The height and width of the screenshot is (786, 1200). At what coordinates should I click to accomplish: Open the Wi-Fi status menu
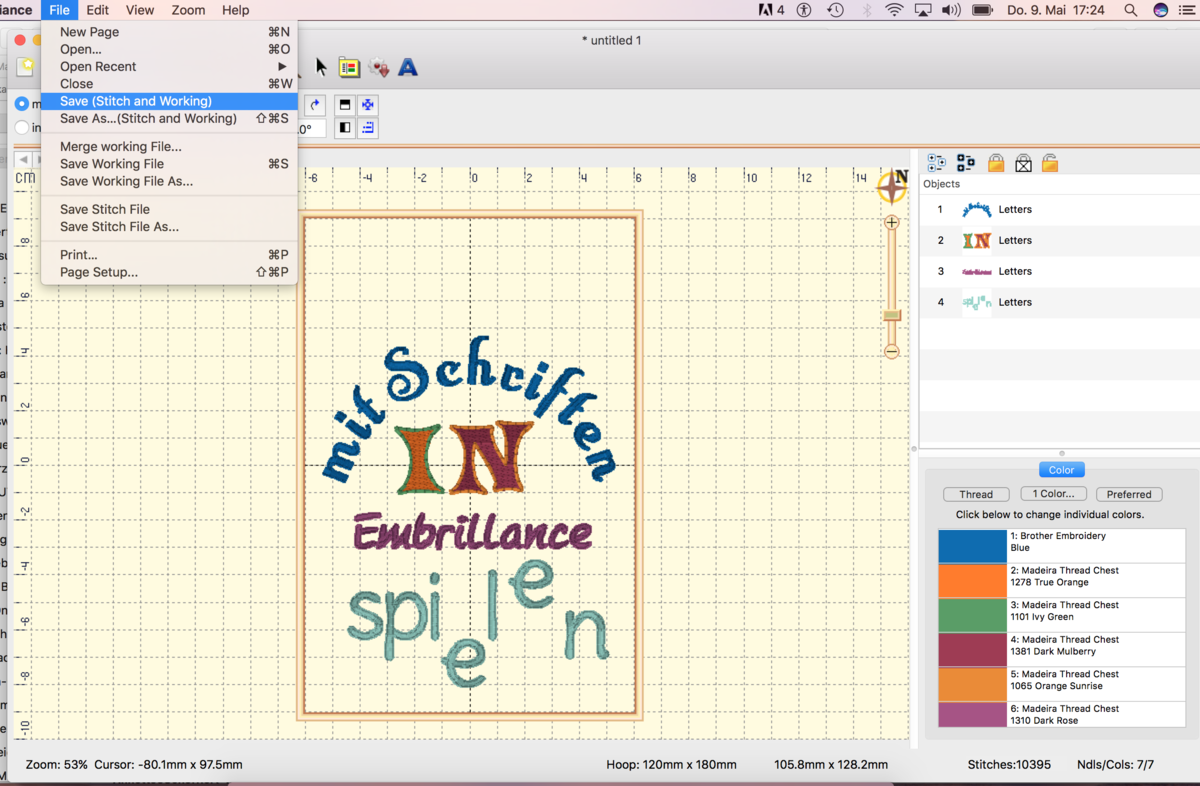click(x=894, y=10)
